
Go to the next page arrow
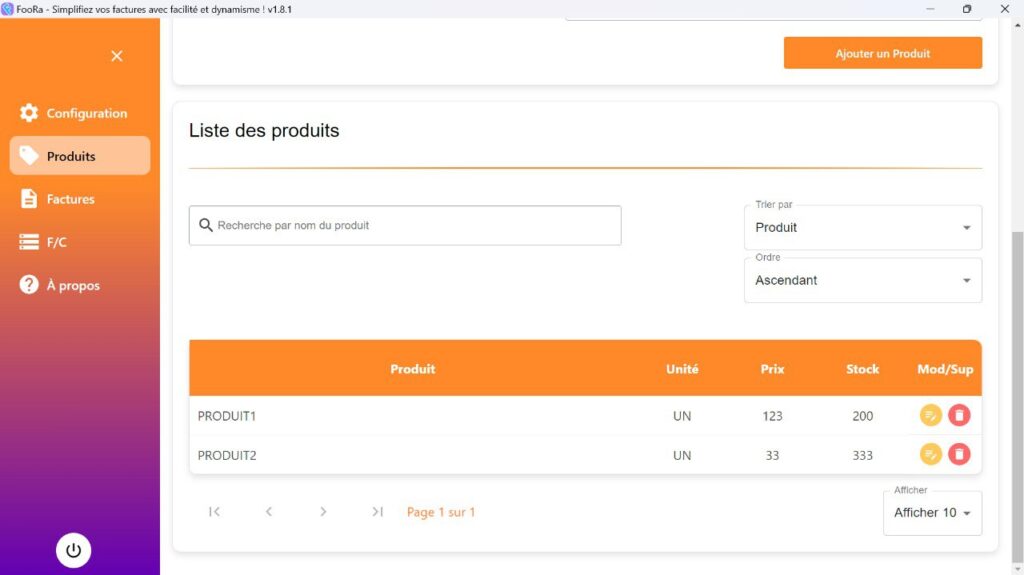[323, 512]
